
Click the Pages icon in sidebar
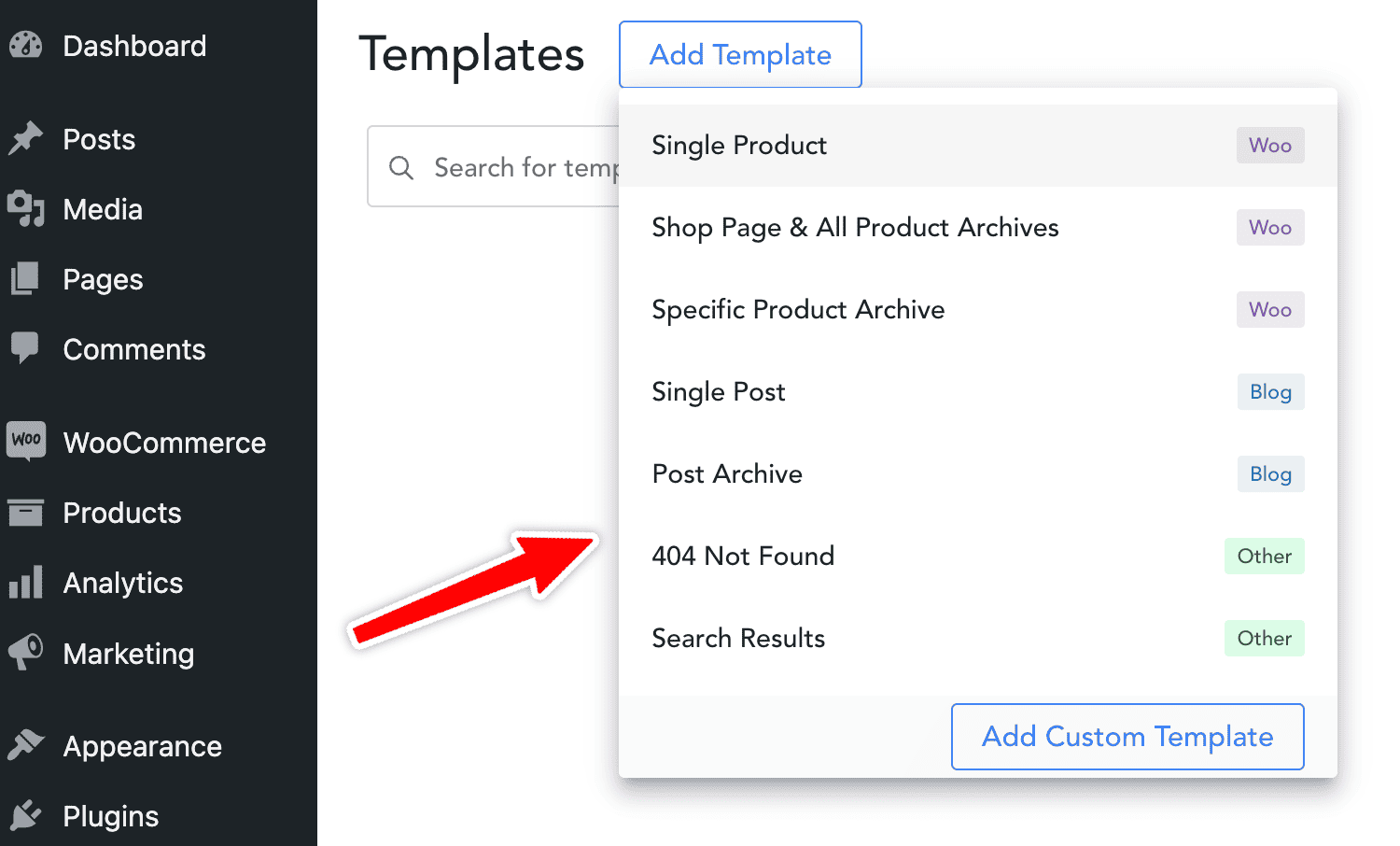[25, 278]
